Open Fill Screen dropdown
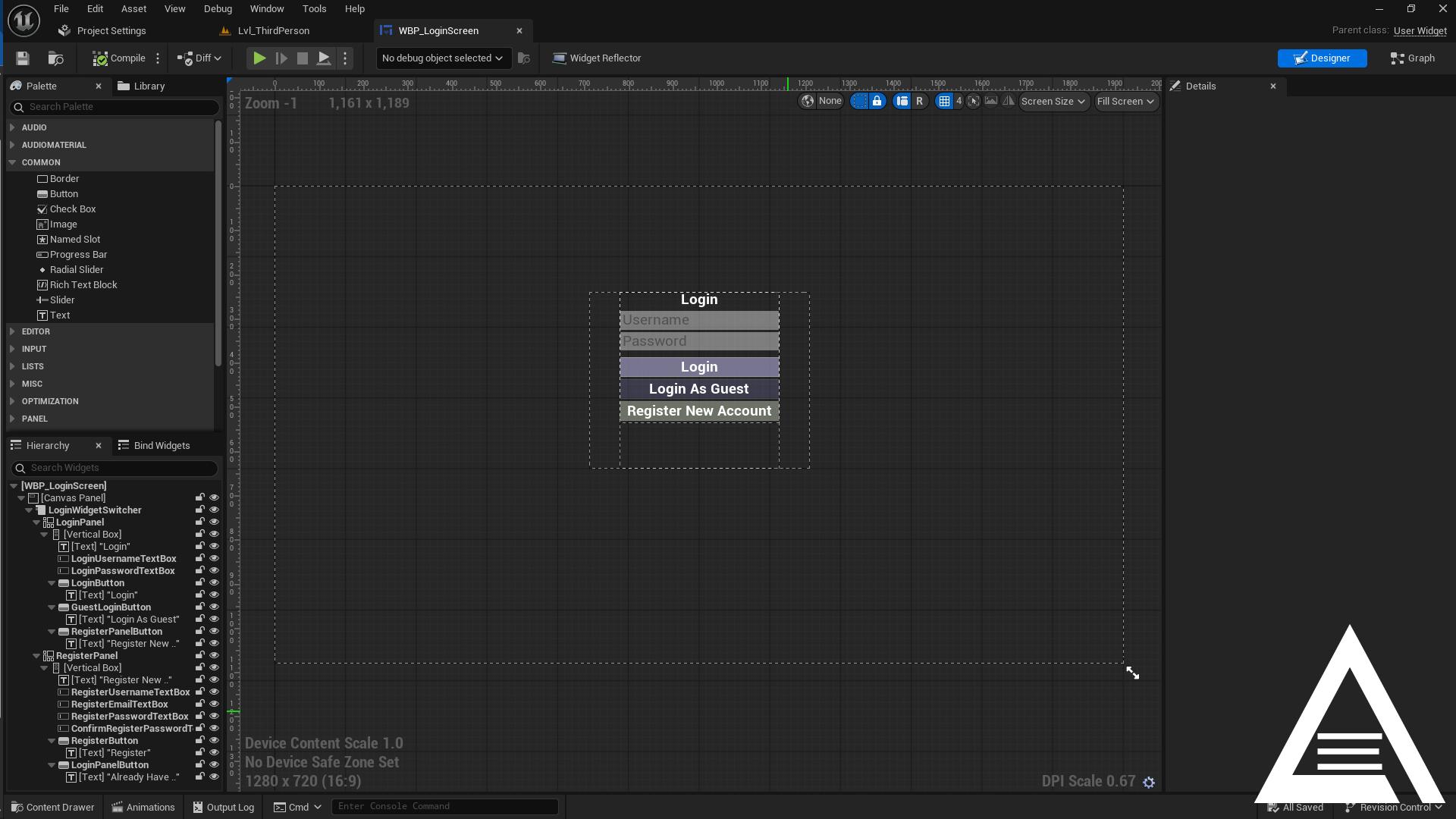The image size is (1456, 819). (1126, 102)
